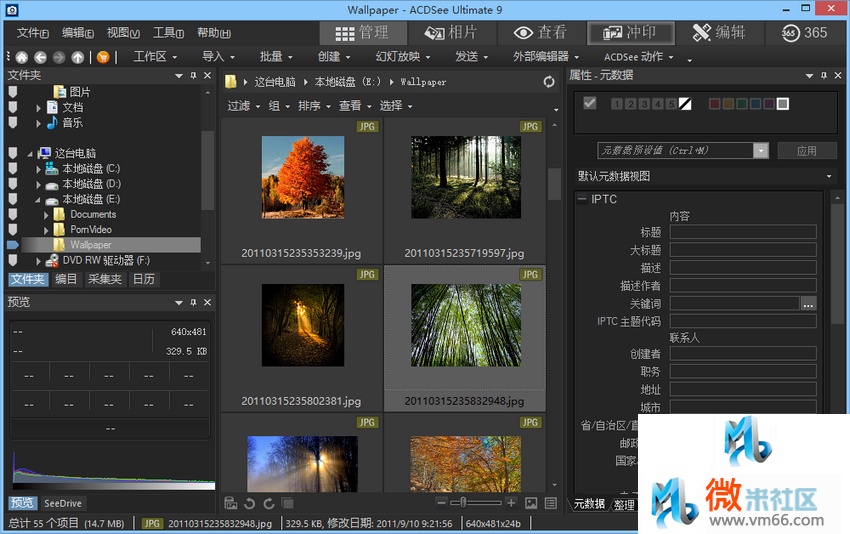
Task: Collapse local disk (E:) node
Action: [x=38, y=200]
